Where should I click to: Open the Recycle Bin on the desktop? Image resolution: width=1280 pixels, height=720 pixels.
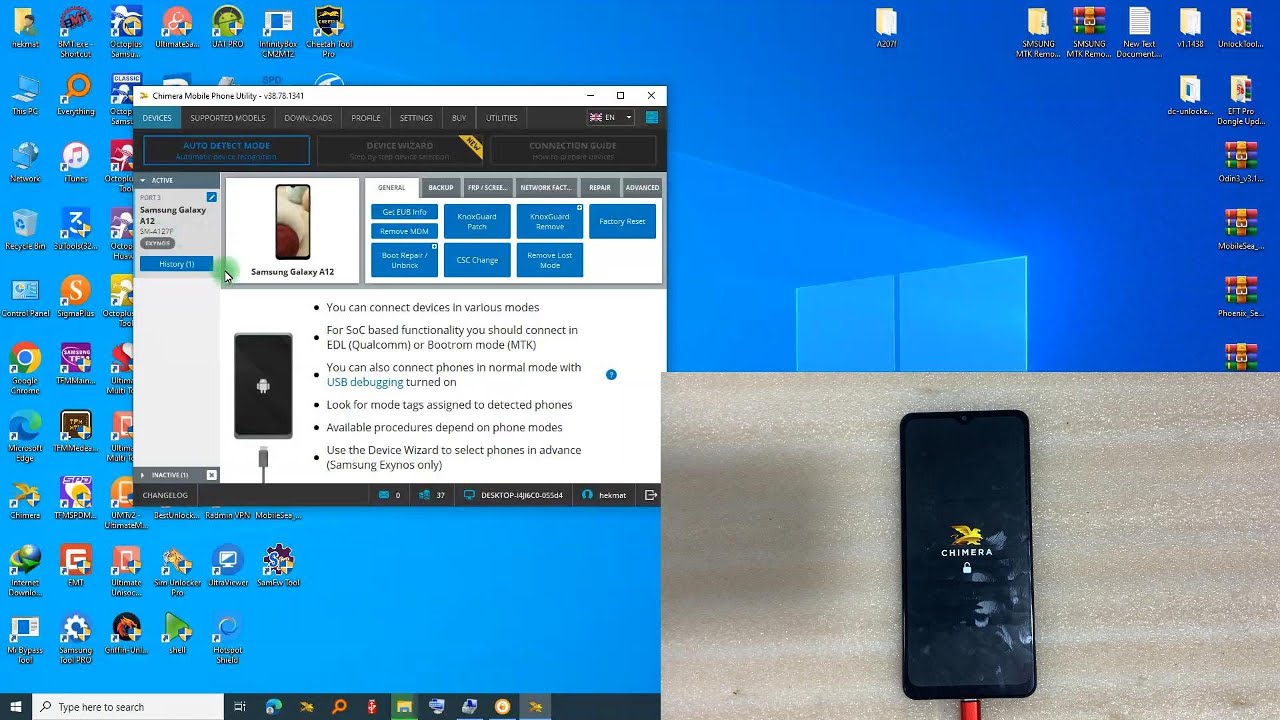[x=25, y=230]
